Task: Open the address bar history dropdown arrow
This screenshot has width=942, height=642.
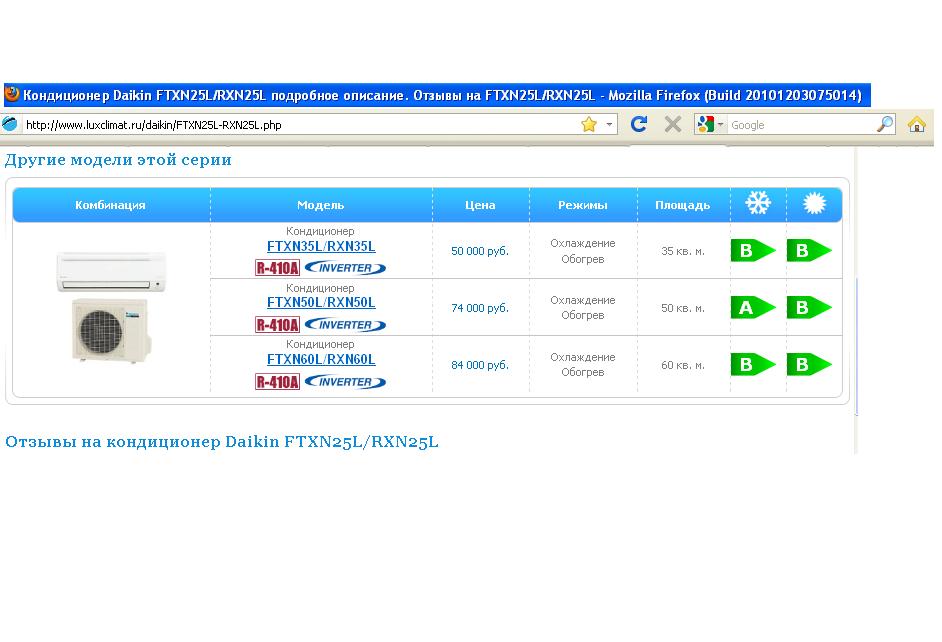Action: [609, 124]
